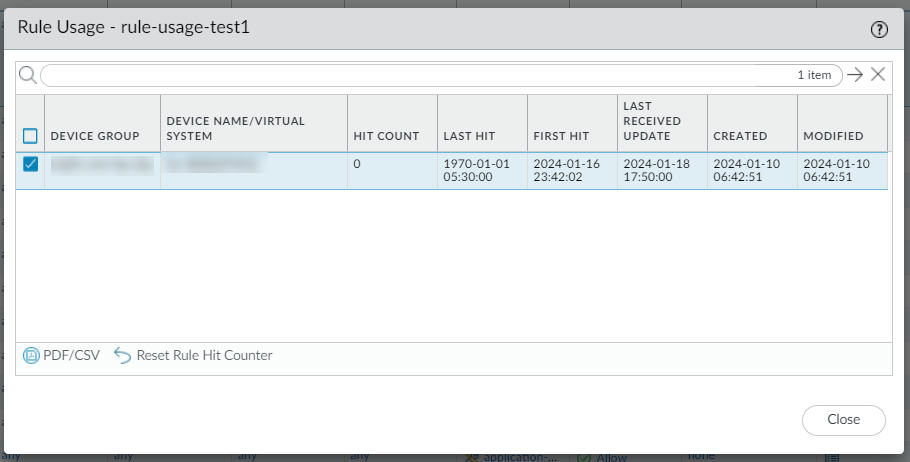This screenshot has width=910, height=462.
Task: Click the Reset Rule Hit Counter undo icon
Action: pos(122,355)
